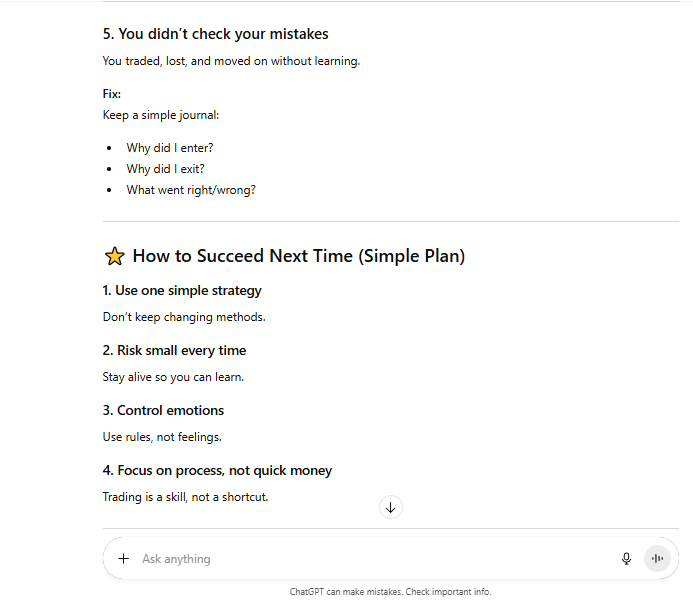
Task: Click the '3. Control emotions' heading
Action: coord(163,411)
